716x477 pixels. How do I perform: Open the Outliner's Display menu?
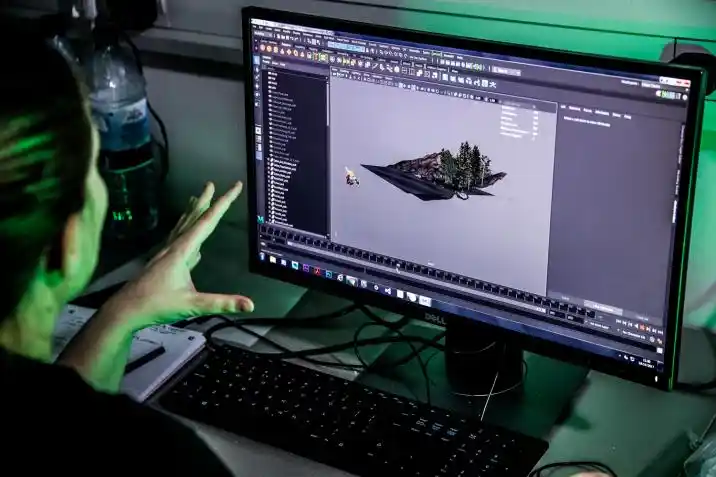point(267,62)
